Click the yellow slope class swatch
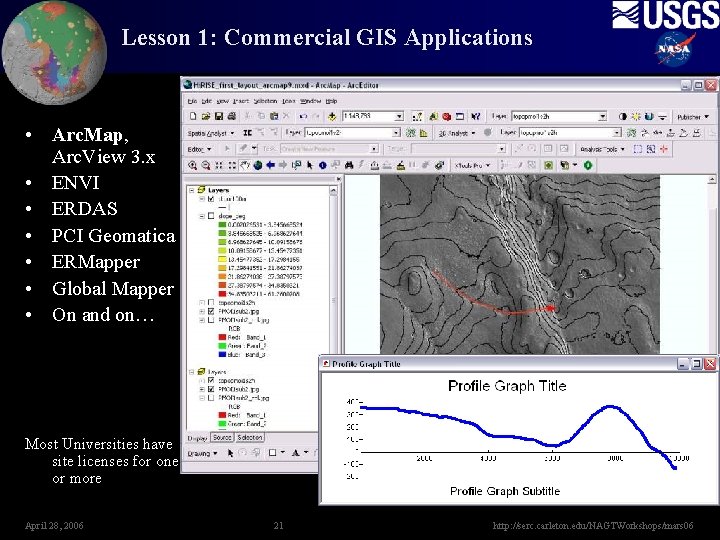This screenshot has width=720, height=540. click(222, 259)
